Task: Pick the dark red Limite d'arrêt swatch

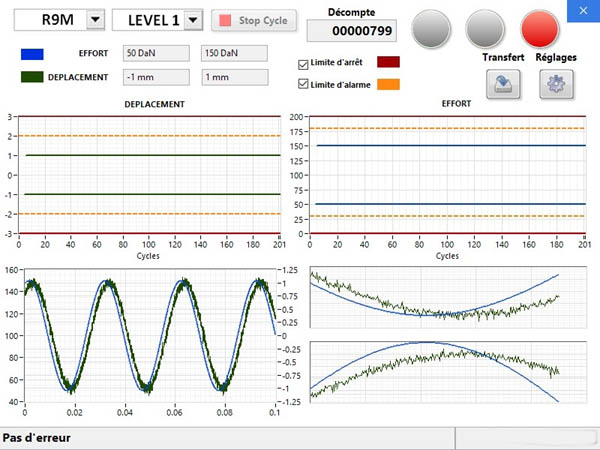Action: click(389, 63)
